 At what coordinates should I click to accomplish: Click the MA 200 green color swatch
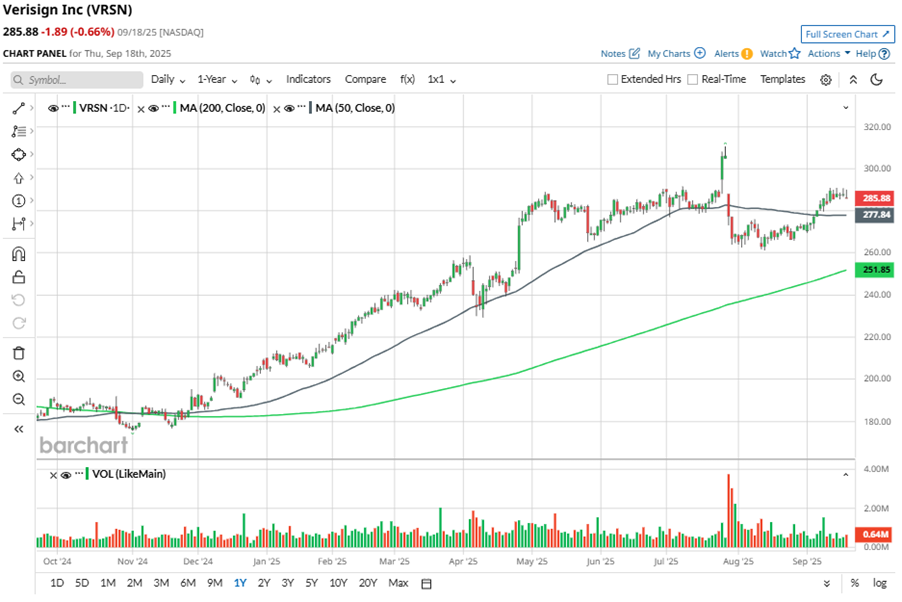(x=175, y=108)
